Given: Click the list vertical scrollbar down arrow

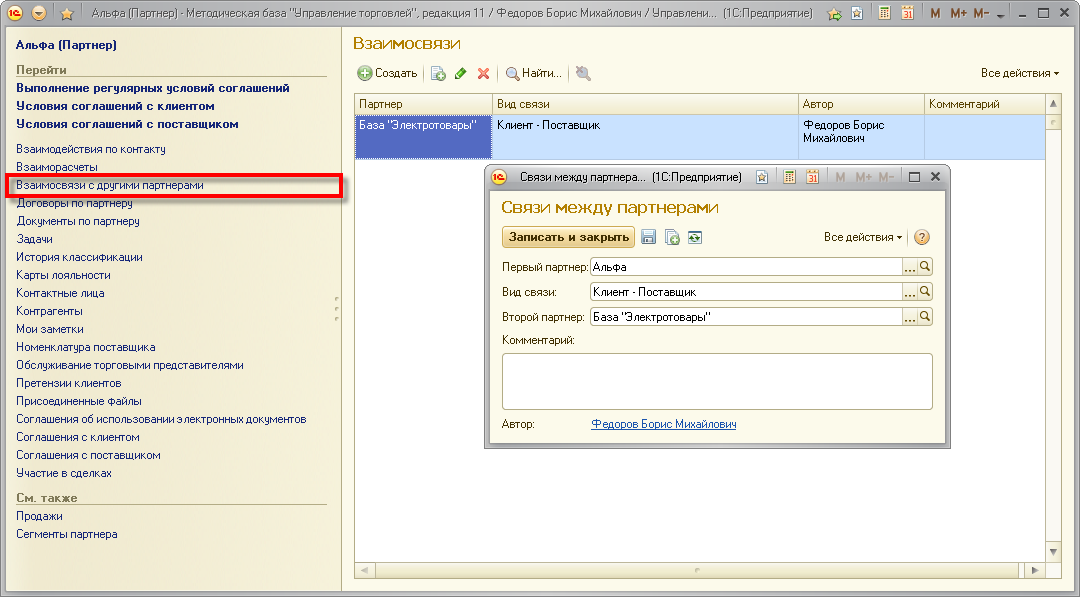Looking at the screenshot, I should pyautogui.click(x=1052, y=552).
